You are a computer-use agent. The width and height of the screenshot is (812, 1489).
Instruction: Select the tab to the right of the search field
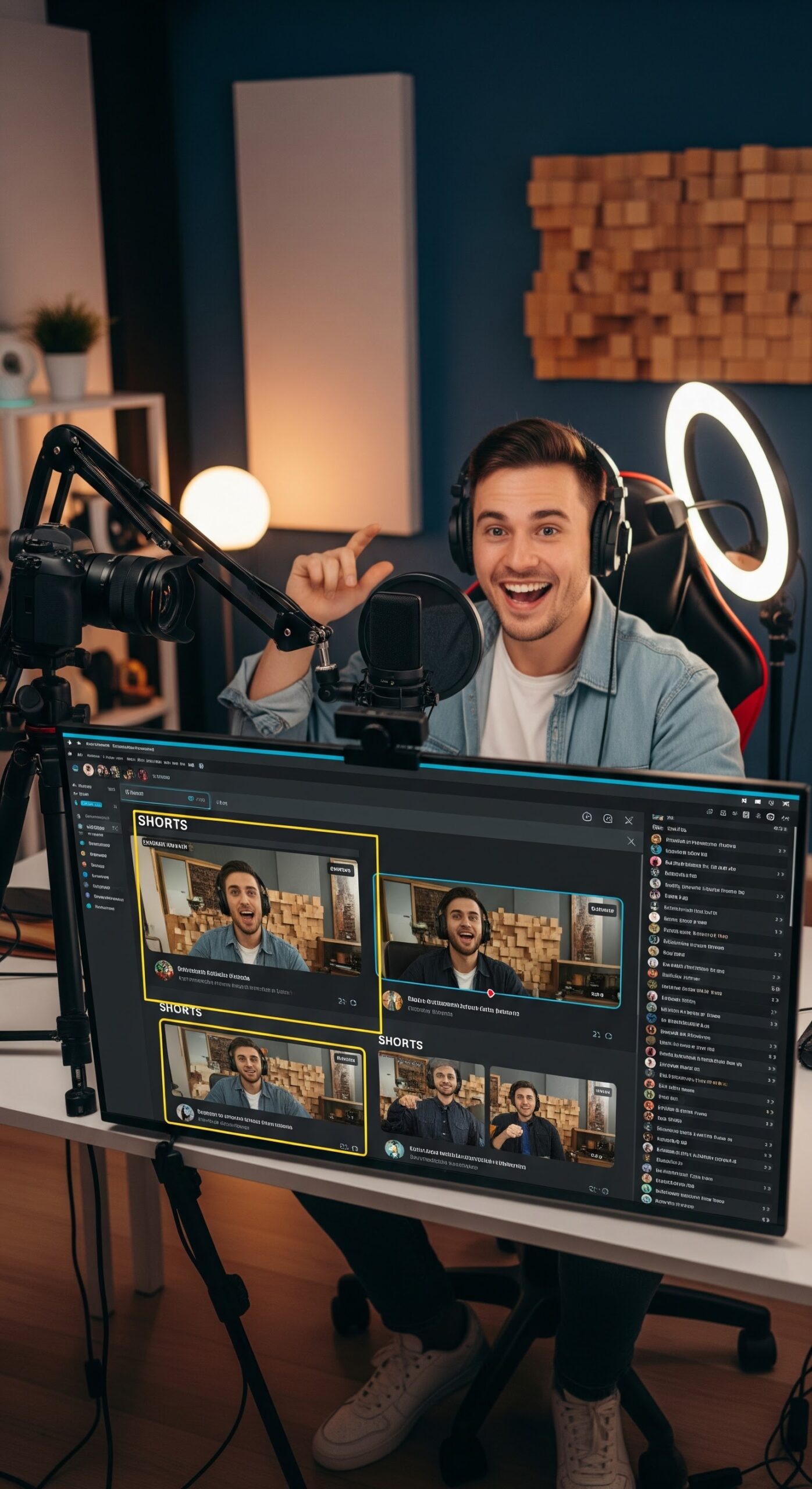(x=222, y=803)
